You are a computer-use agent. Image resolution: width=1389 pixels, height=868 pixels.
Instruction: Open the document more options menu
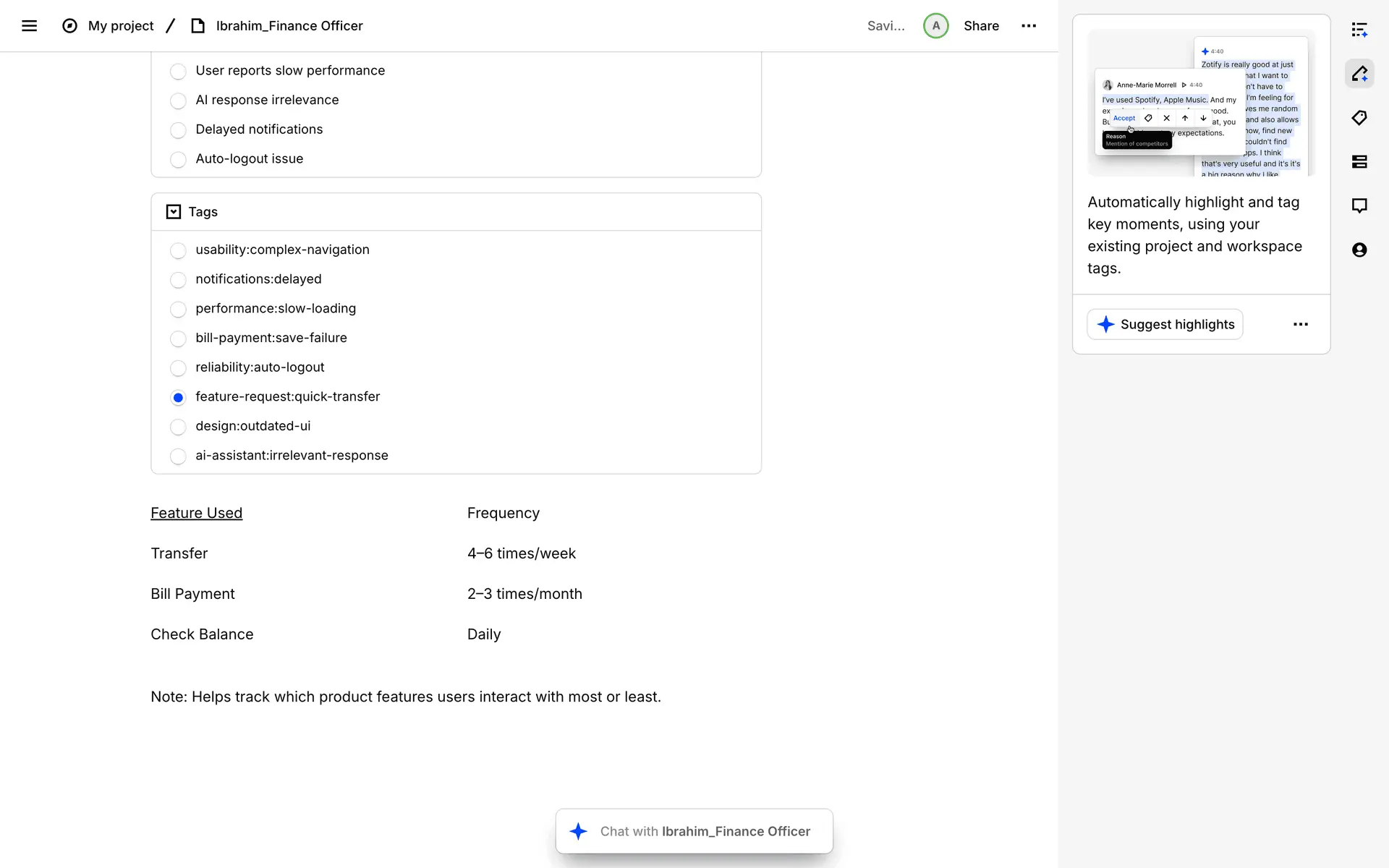[1029, 26]
